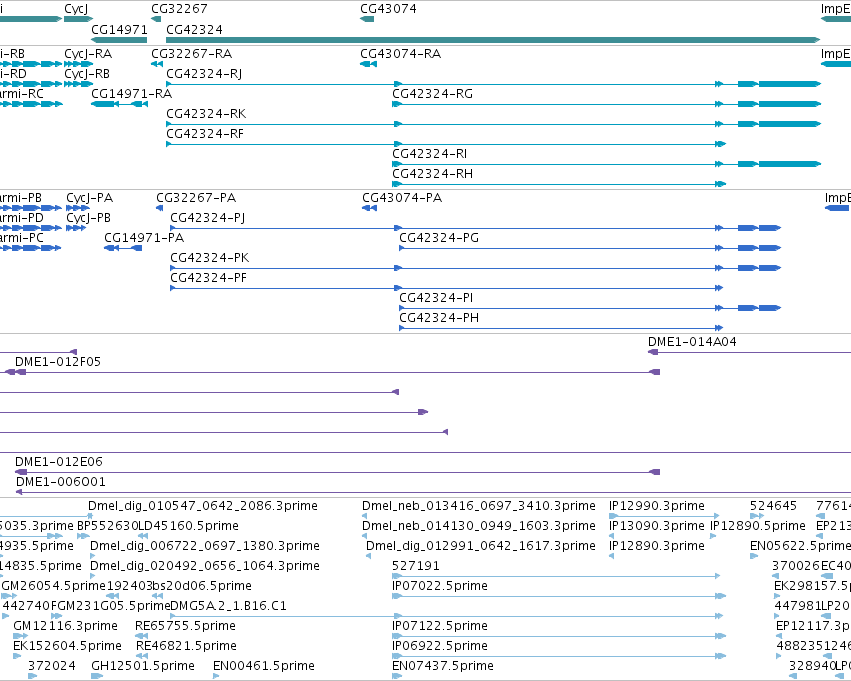Click the DME1-006O01 feature label

tap(61, 482)
